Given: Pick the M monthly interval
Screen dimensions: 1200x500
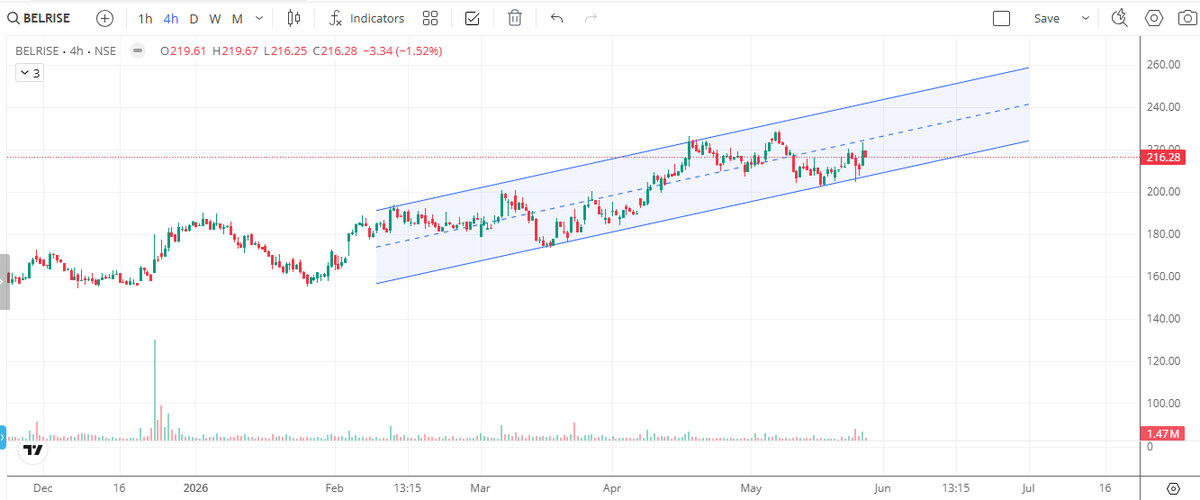Looking at the screenshot, I should tap(236, 18).
